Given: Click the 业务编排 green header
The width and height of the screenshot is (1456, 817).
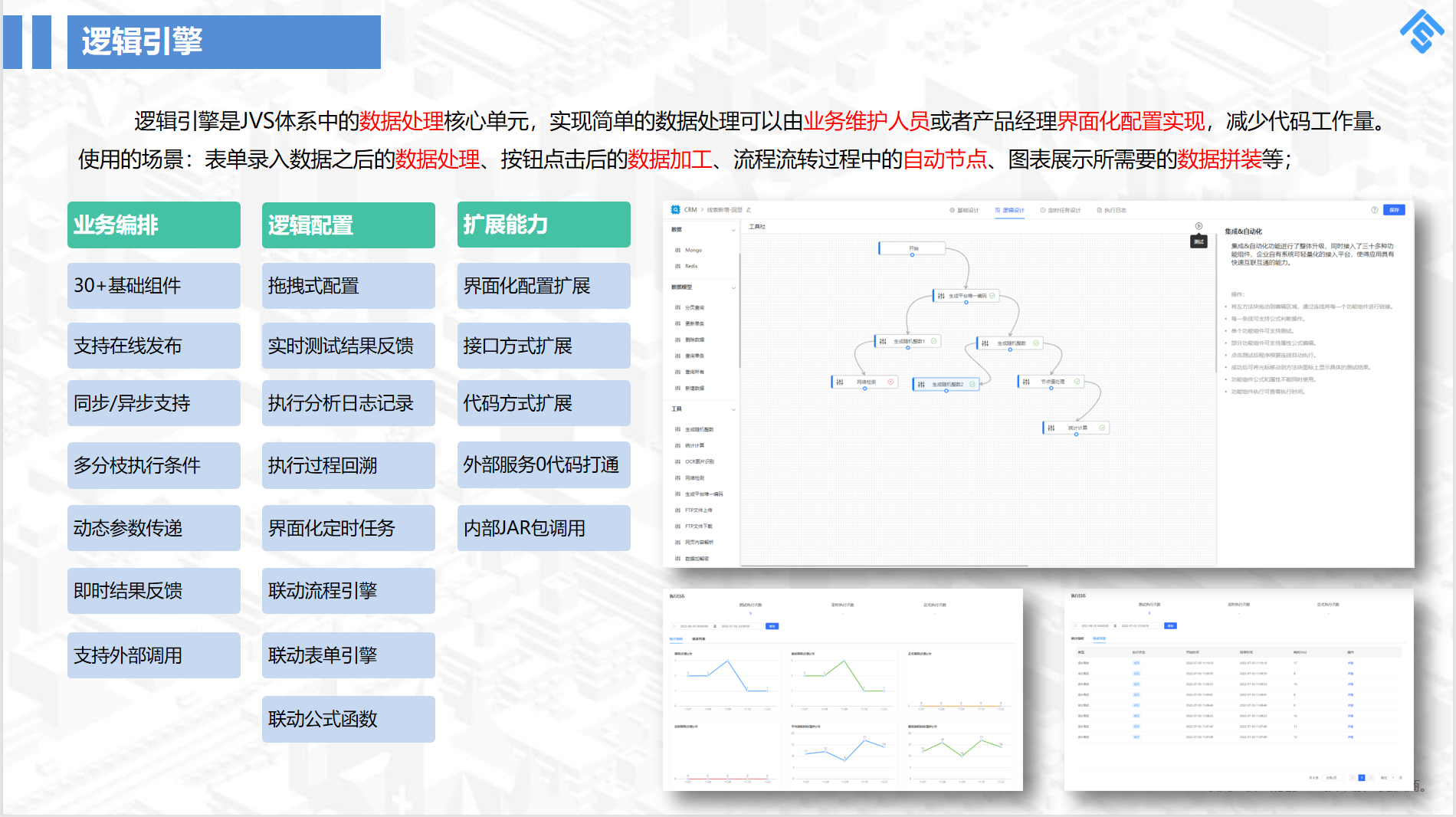Looking at the screenshot, I should tap(154, 225).
